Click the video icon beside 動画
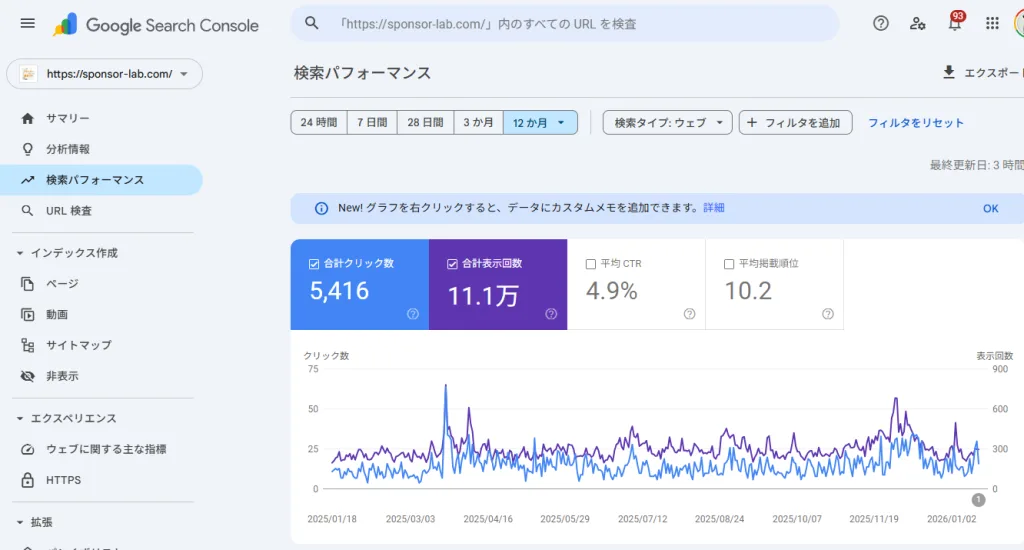This screenshot has height=550, width=1024. point(27,314)
